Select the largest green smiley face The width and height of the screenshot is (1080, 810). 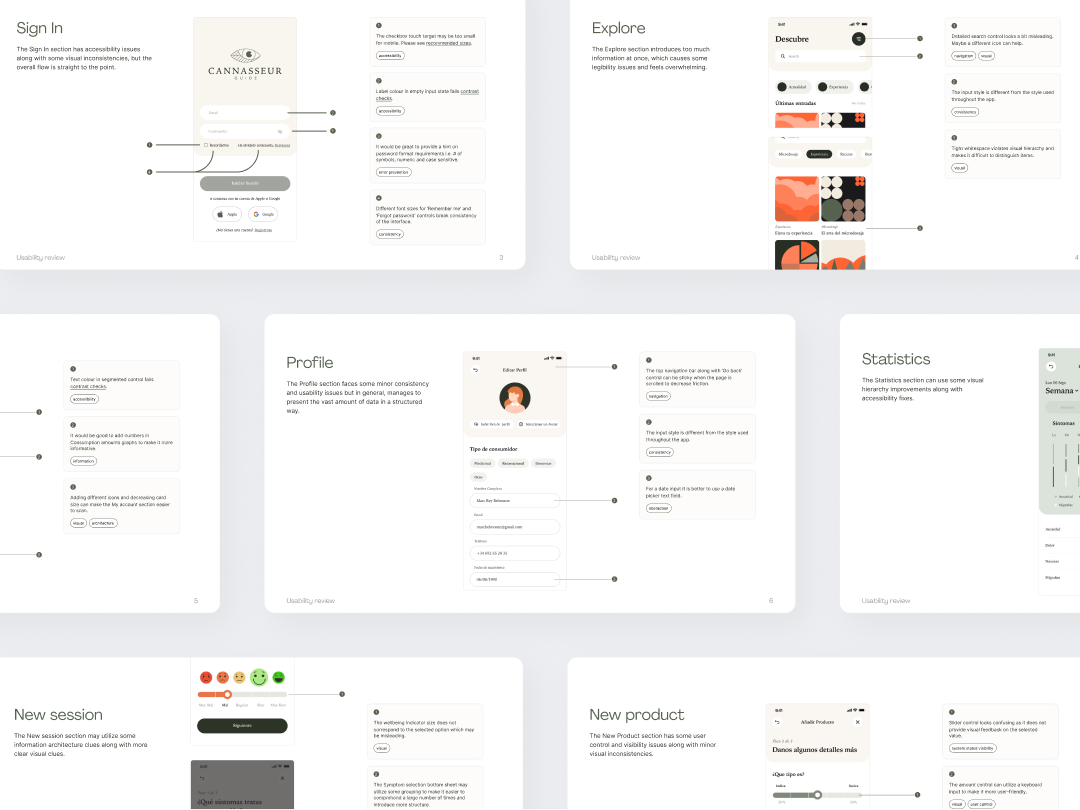[x=259, y=677]
